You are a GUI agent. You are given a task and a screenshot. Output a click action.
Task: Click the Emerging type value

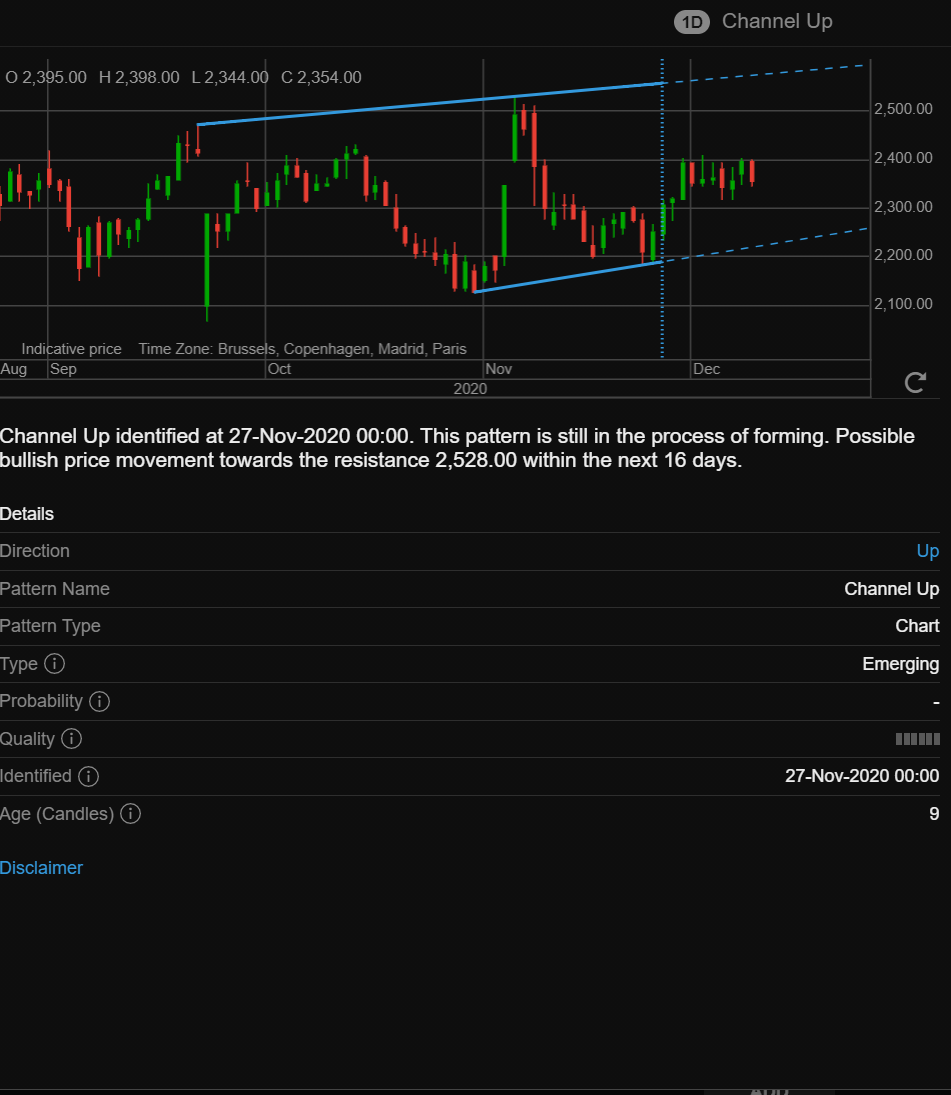901,663
